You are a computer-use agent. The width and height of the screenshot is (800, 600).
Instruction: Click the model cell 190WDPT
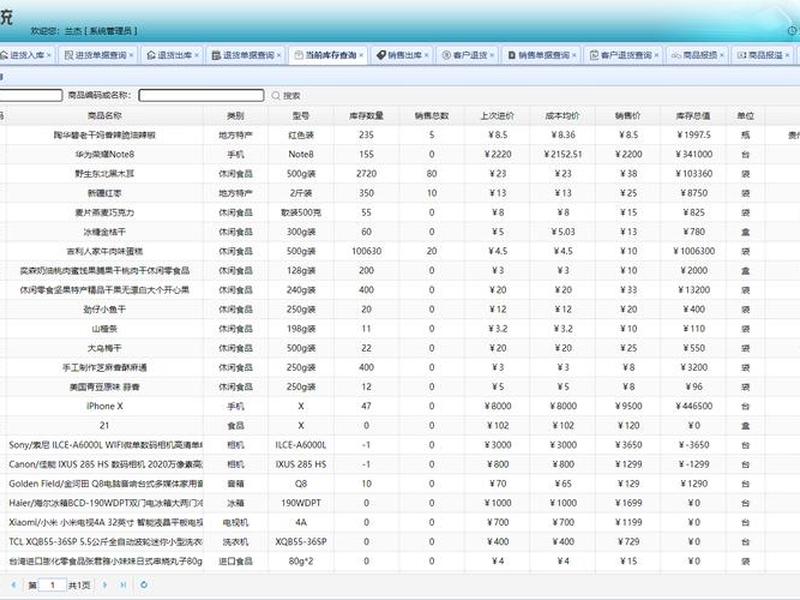(301, 503)
